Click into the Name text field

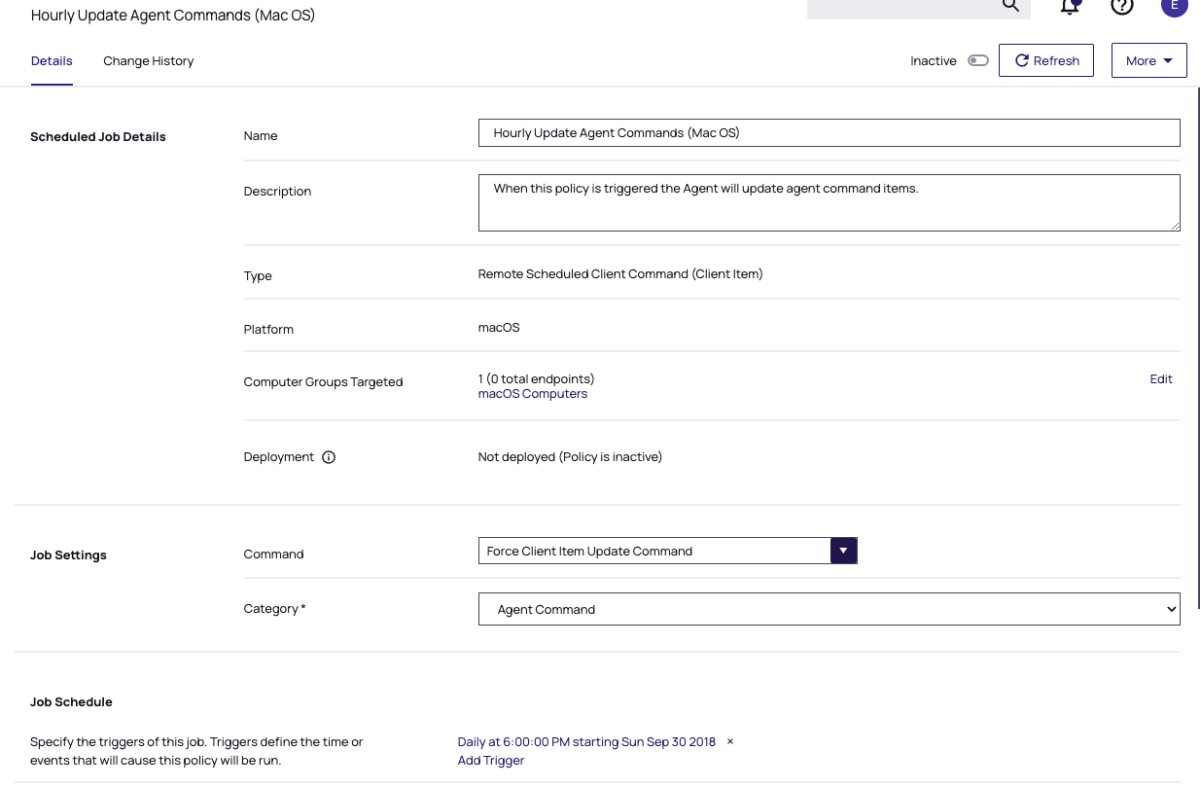point(828,133)
